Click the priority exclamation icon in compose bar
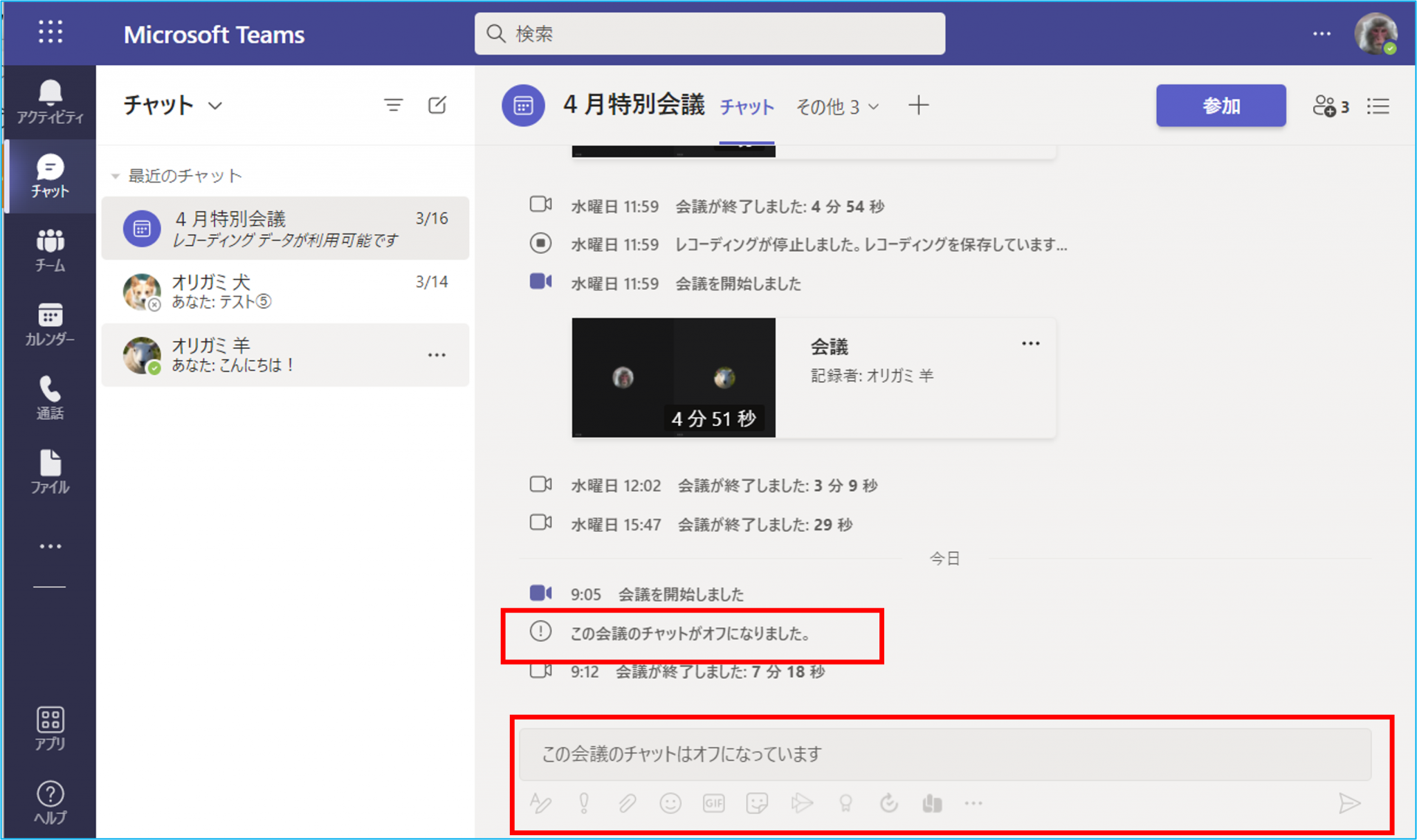 [584, 803]
